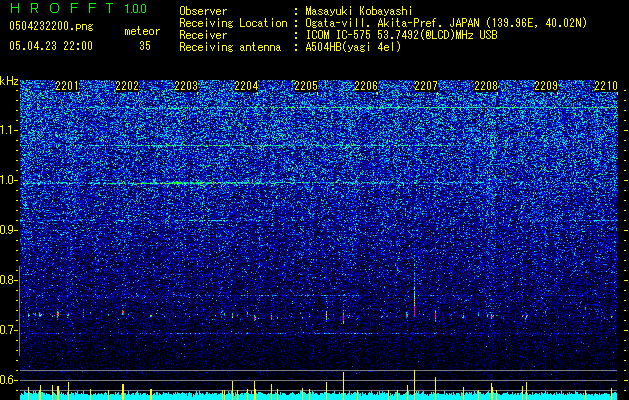Select the ICOM IC-575 53.7492 MHz USB receiver text
The height and width of the screenshot is (400, 629).
pyautogui.click(x=401, y=35)
